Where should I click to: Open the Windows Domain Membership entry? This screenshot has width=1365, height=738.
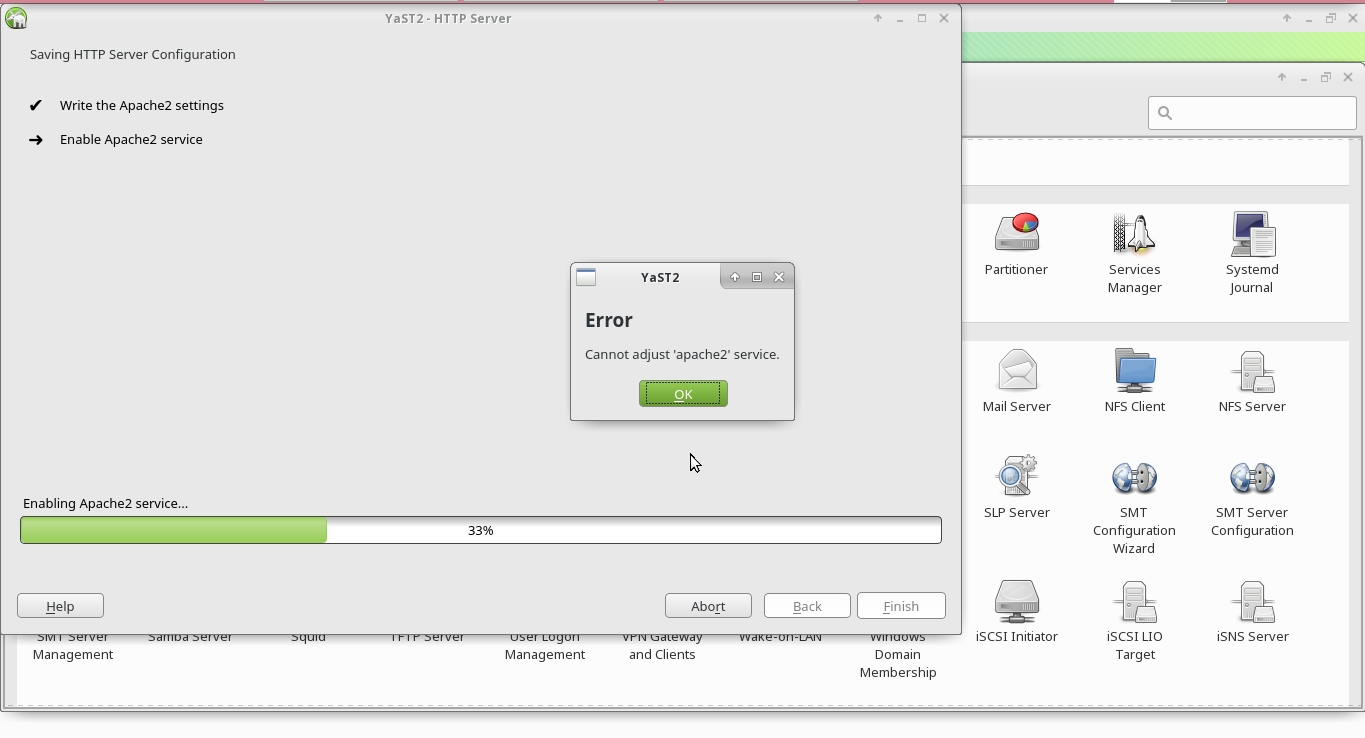[898, 655]
